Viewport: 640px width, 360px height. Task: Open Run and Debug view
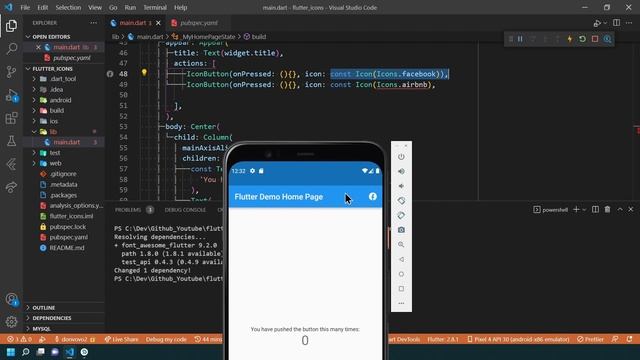11,95
